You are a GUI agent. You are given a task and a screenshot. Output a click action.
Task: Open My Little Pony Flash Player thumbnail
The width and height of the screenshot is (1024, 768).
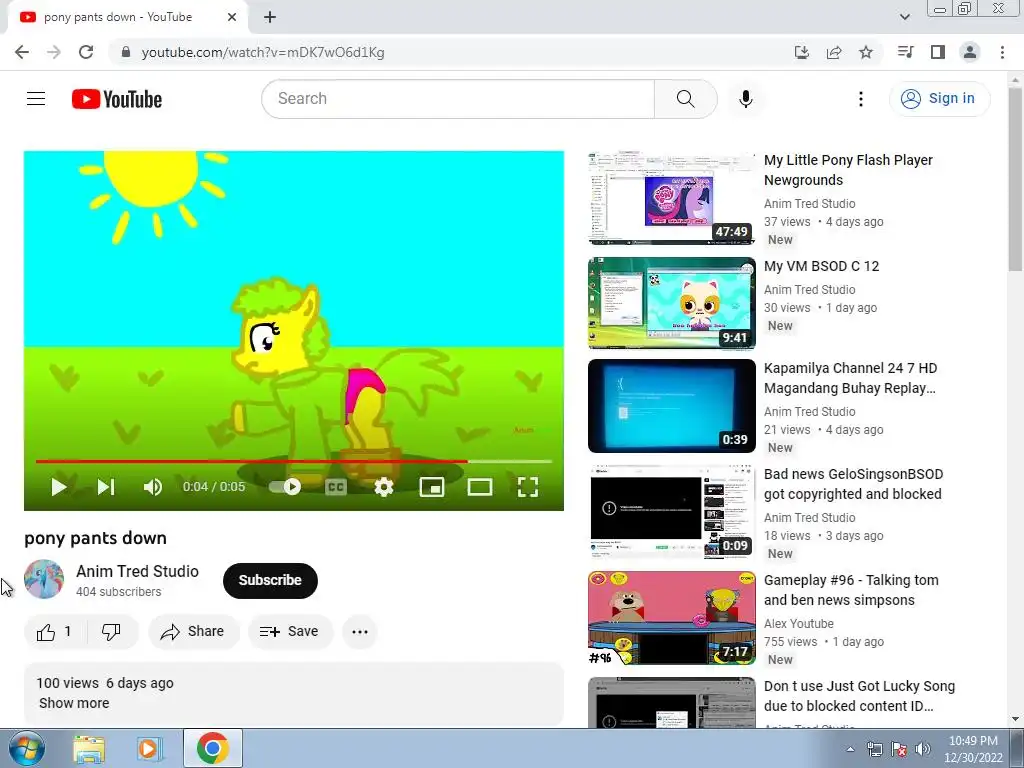point(671,198)
